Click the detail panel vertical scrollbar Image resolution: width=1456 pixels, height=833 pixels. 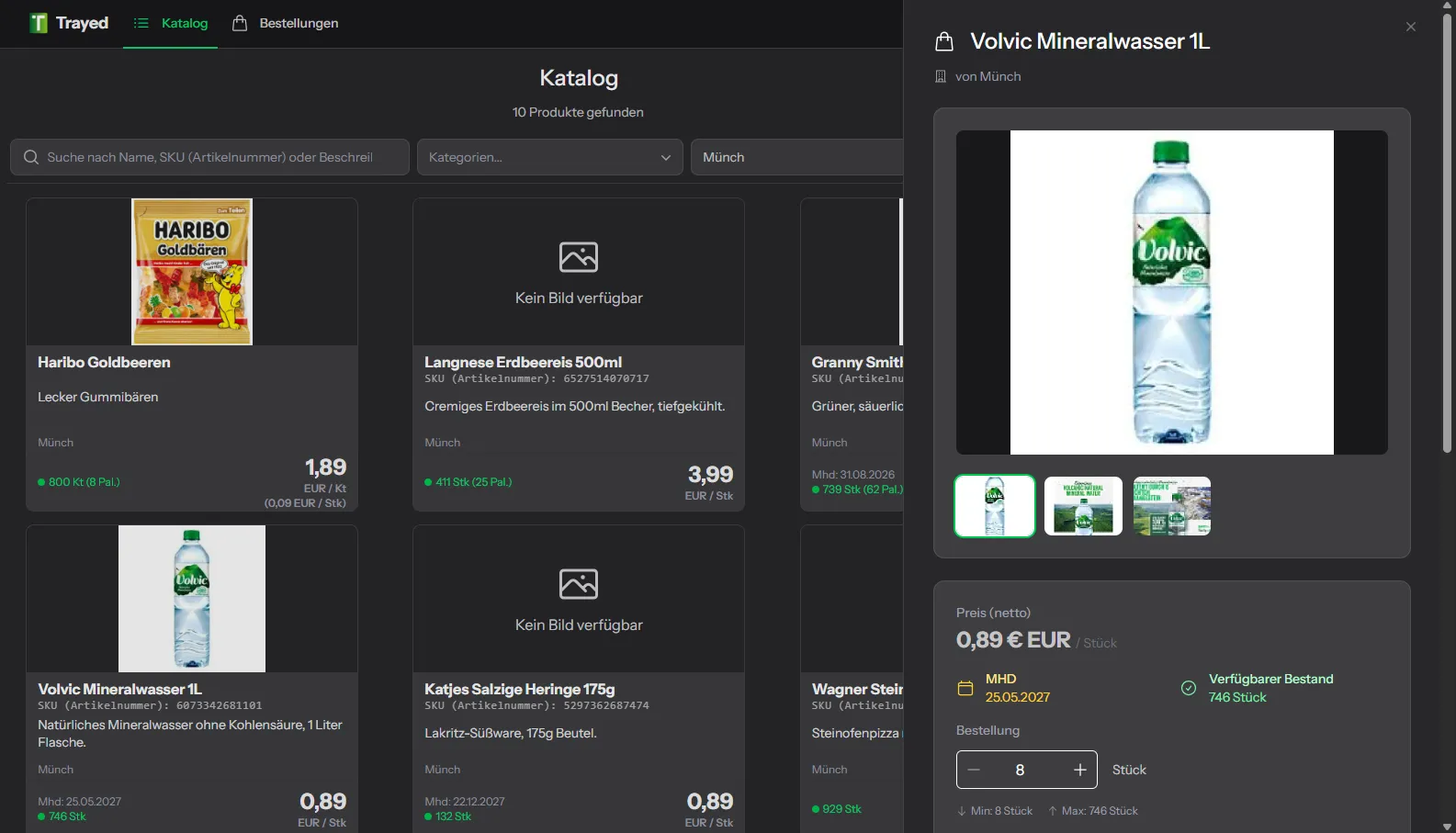click(x=1448, y=232)
